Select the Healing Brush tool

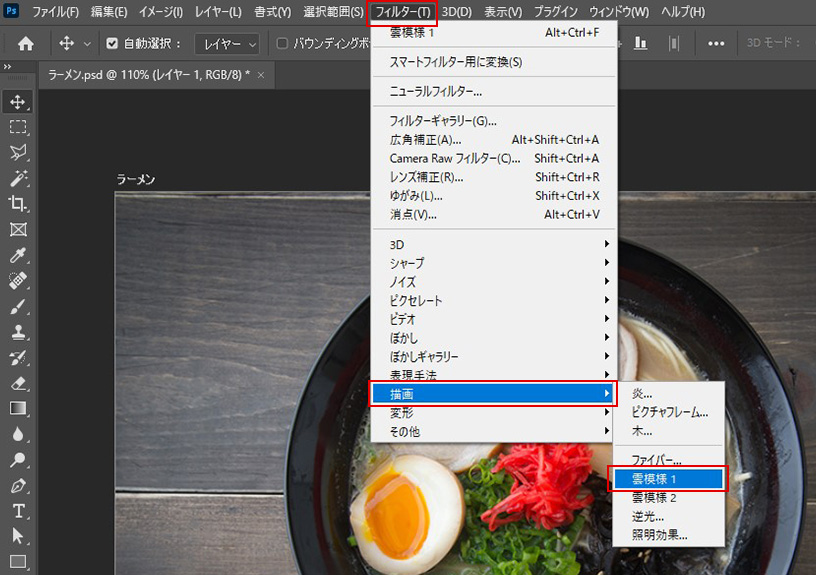click(x=18, y=280)
